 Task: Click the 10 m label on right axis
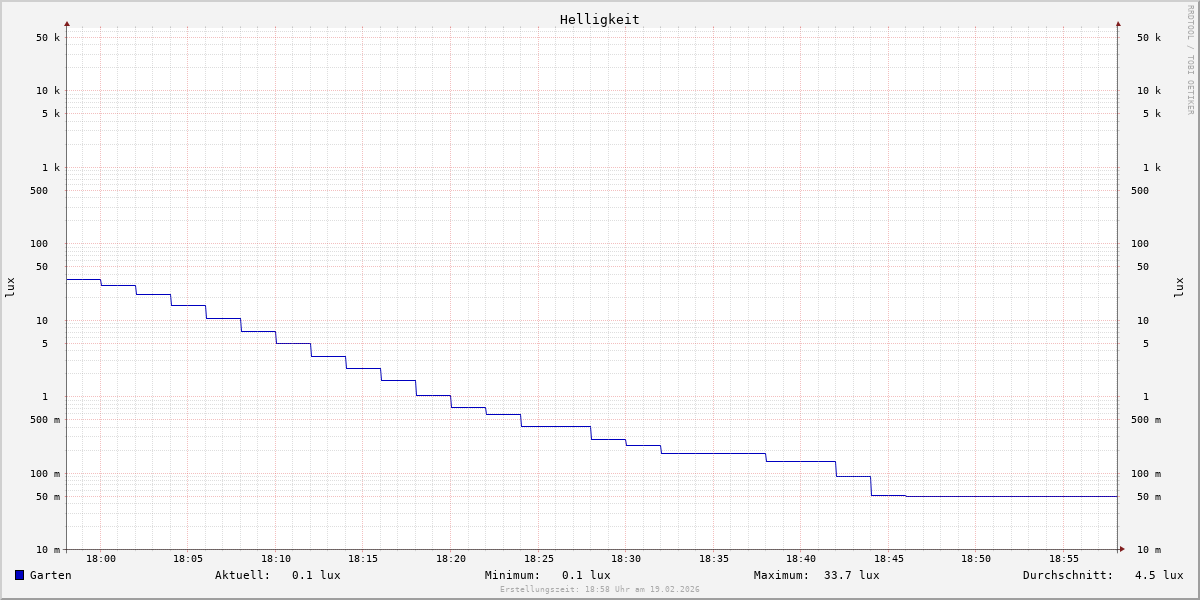tap(1148, 550)
